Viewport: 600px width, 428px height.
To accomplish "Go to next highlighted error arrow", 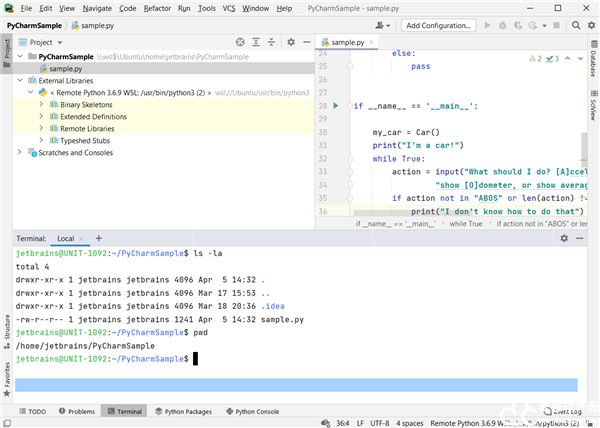I will pyautogui.click(x=580, y=59).
